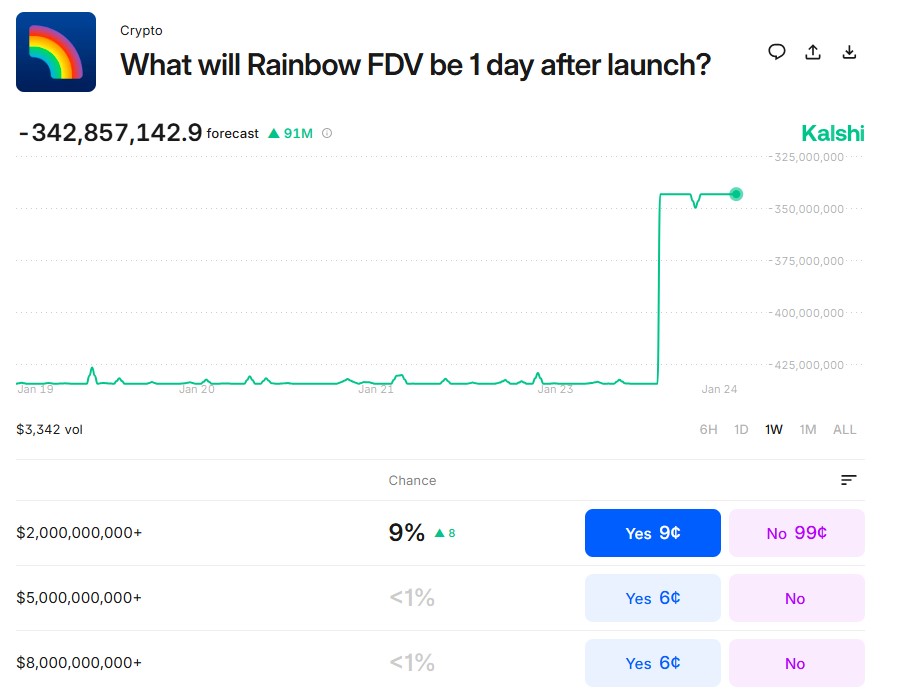This screenshot has height=695, width=911.
Task: Click the green endpoint dot on the chart
Action: (x=736, y=194)
